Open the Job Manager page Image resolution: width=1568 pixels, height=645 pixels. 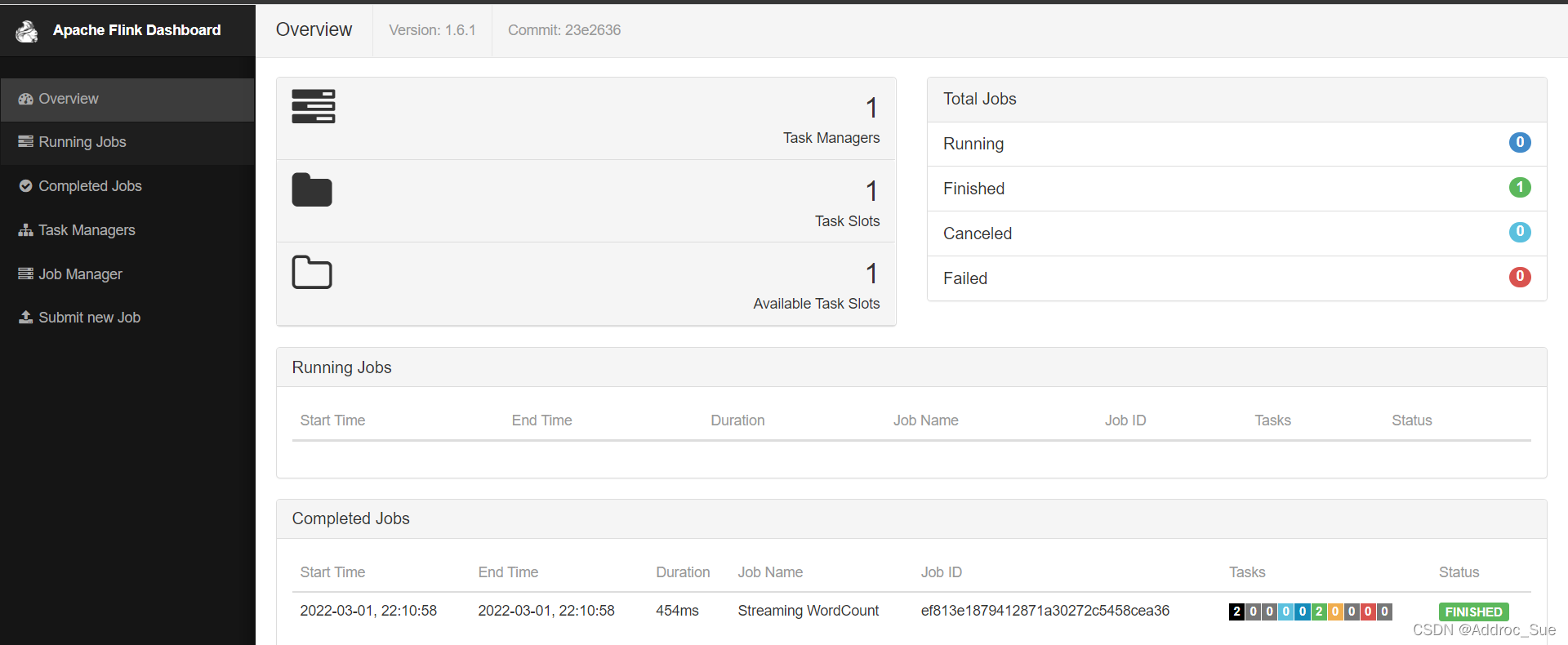pyautogui.click(x=127, y=274)
